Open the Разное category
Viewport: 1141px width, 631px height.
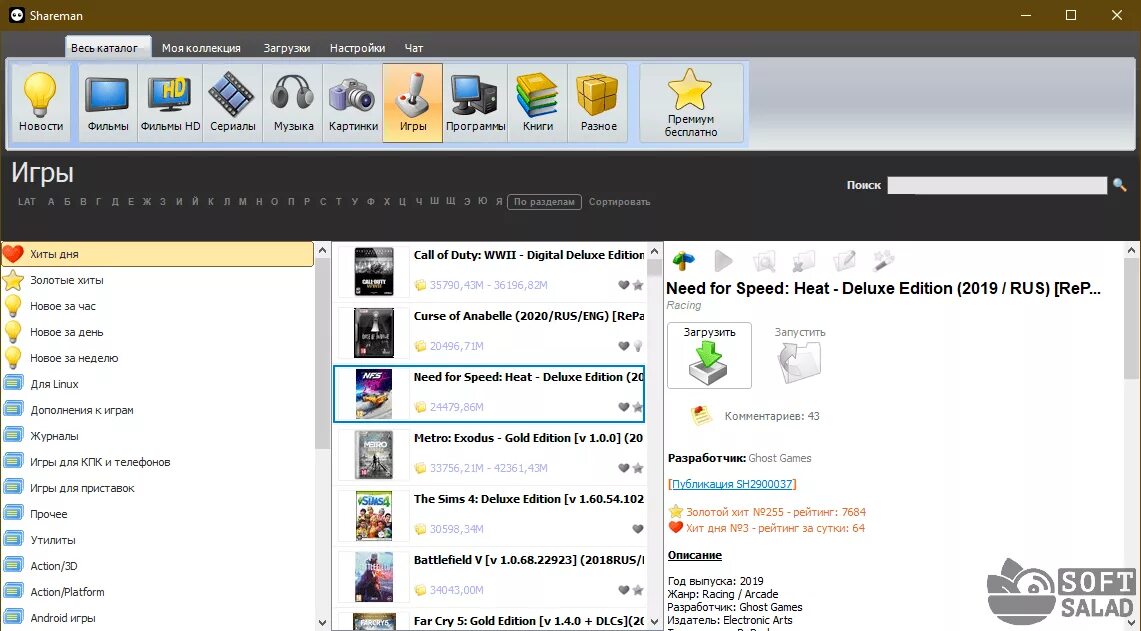pos(598,103)
